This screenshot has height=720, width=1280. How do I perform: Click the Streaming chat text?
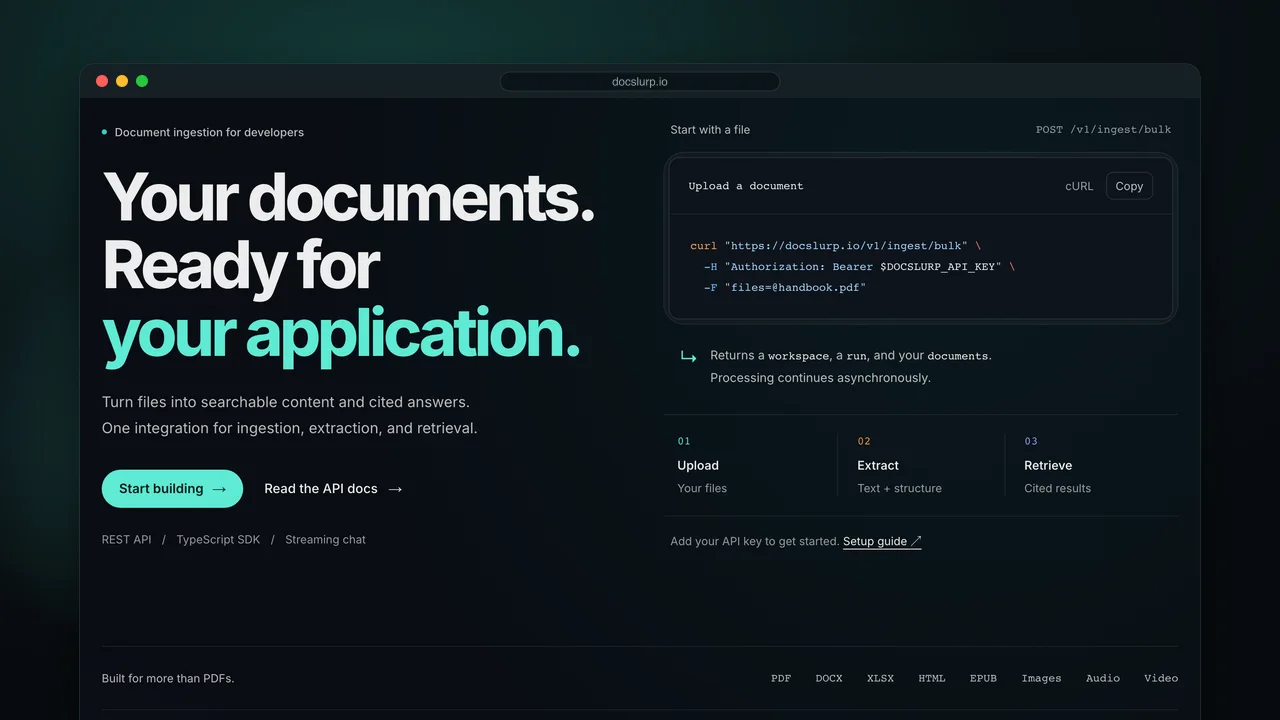tap(325, 540)
